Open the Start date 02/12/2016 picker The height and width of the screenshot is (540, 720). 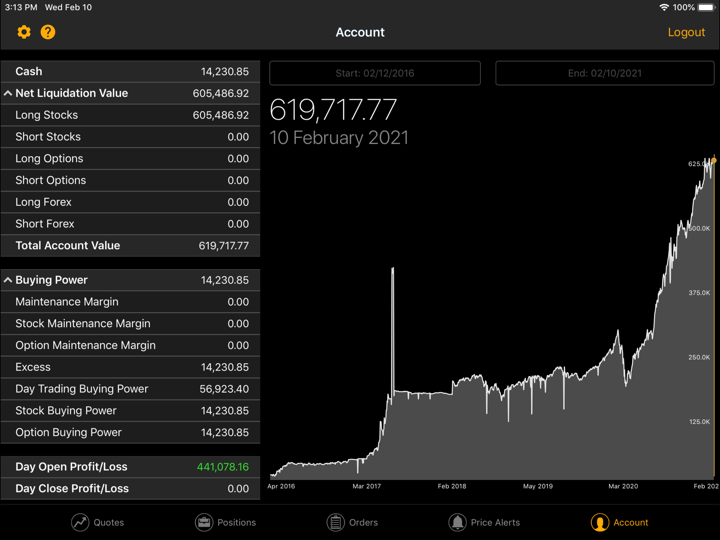pyautogui.click(x=375, y=73)
